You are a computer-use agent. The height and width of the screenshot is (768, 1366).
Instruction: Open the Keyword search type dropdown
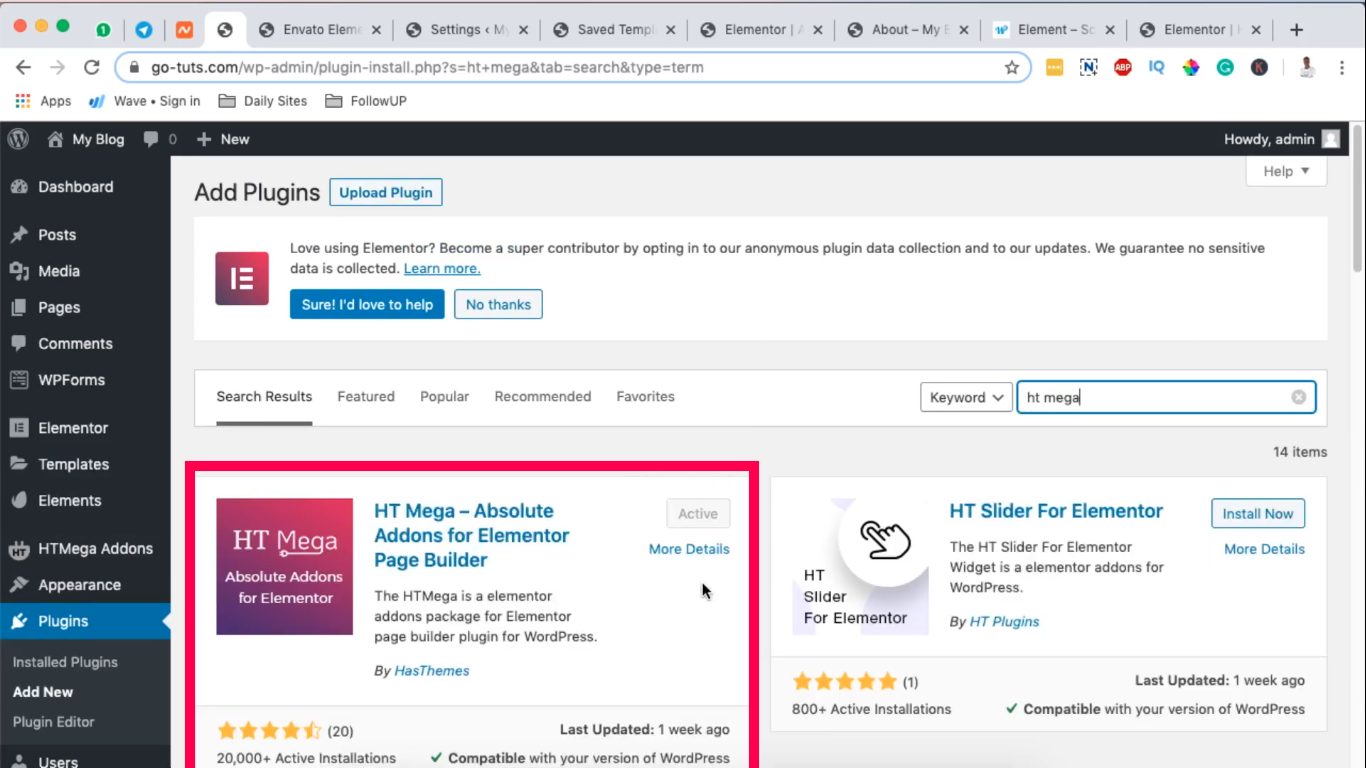coord(964,397)
